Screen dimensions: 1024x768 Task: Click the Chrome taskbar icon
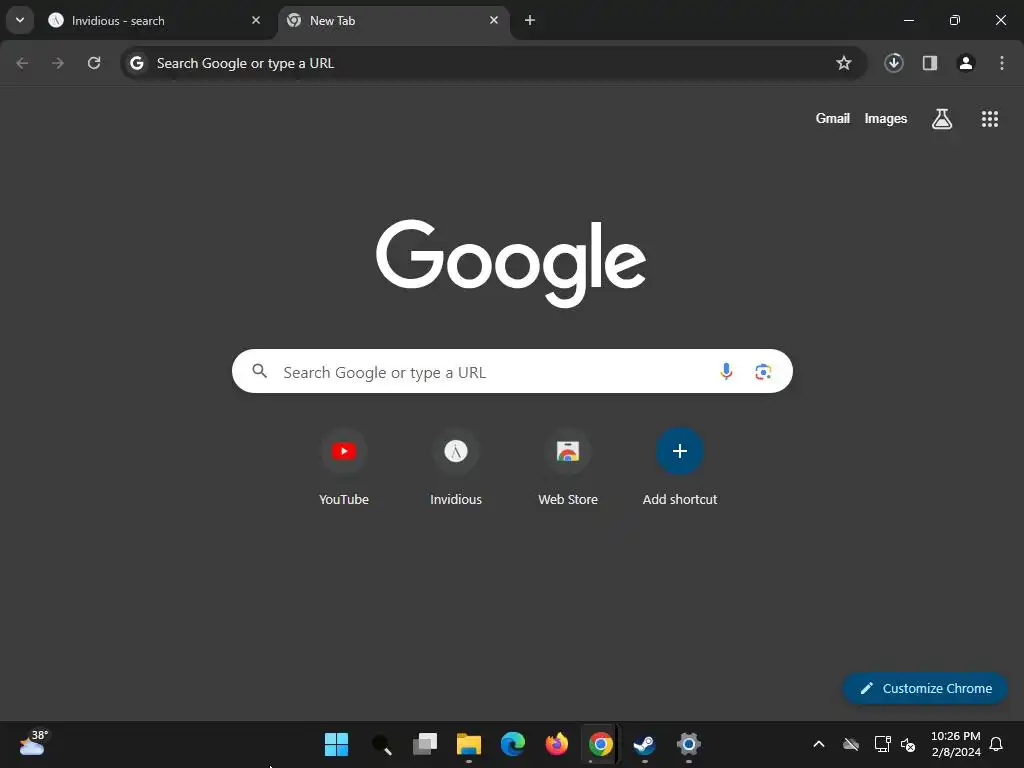(600, 744)
